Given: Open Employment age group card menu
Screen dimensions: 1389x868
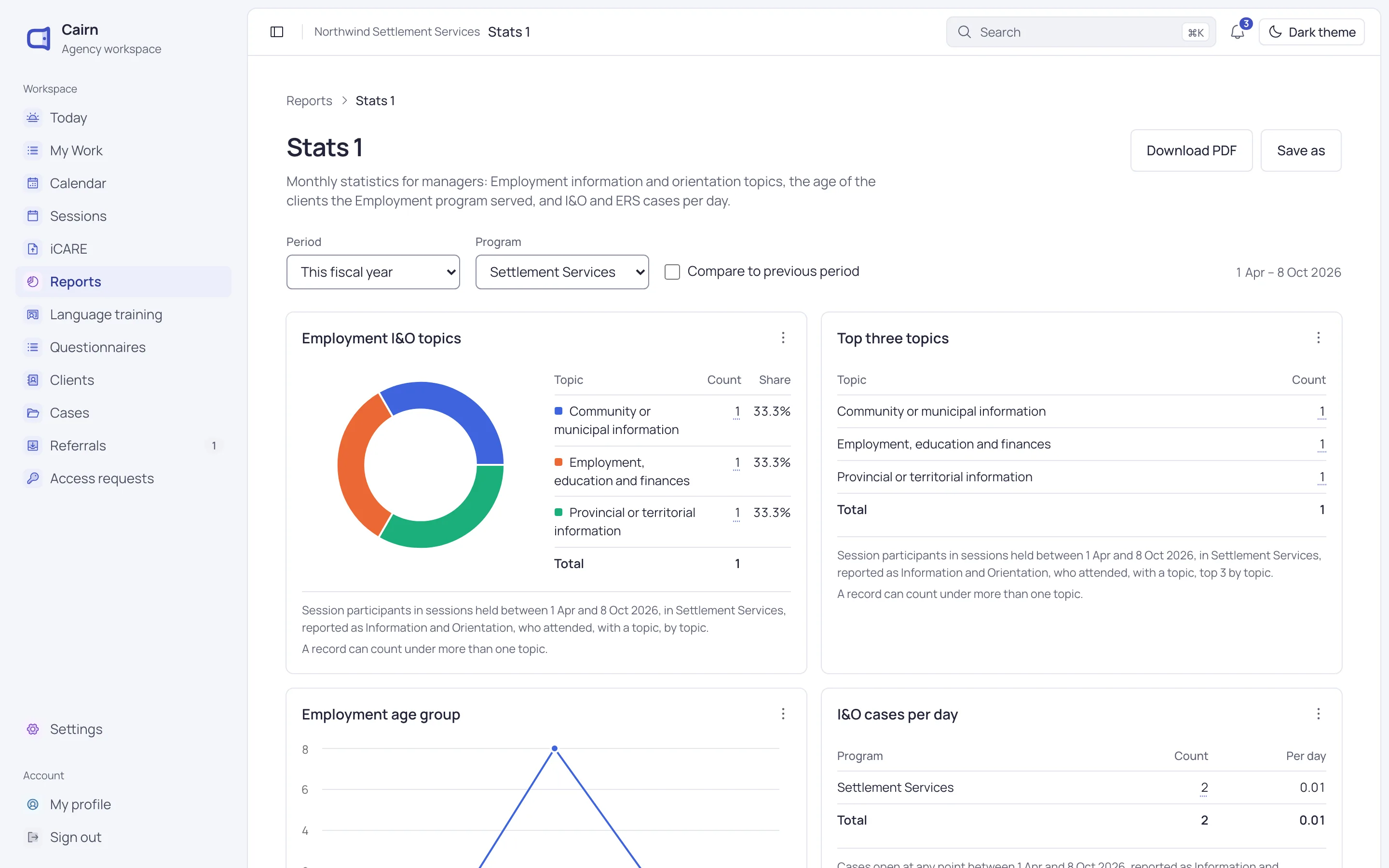Looking at the screenshot, I should point(783,714).
